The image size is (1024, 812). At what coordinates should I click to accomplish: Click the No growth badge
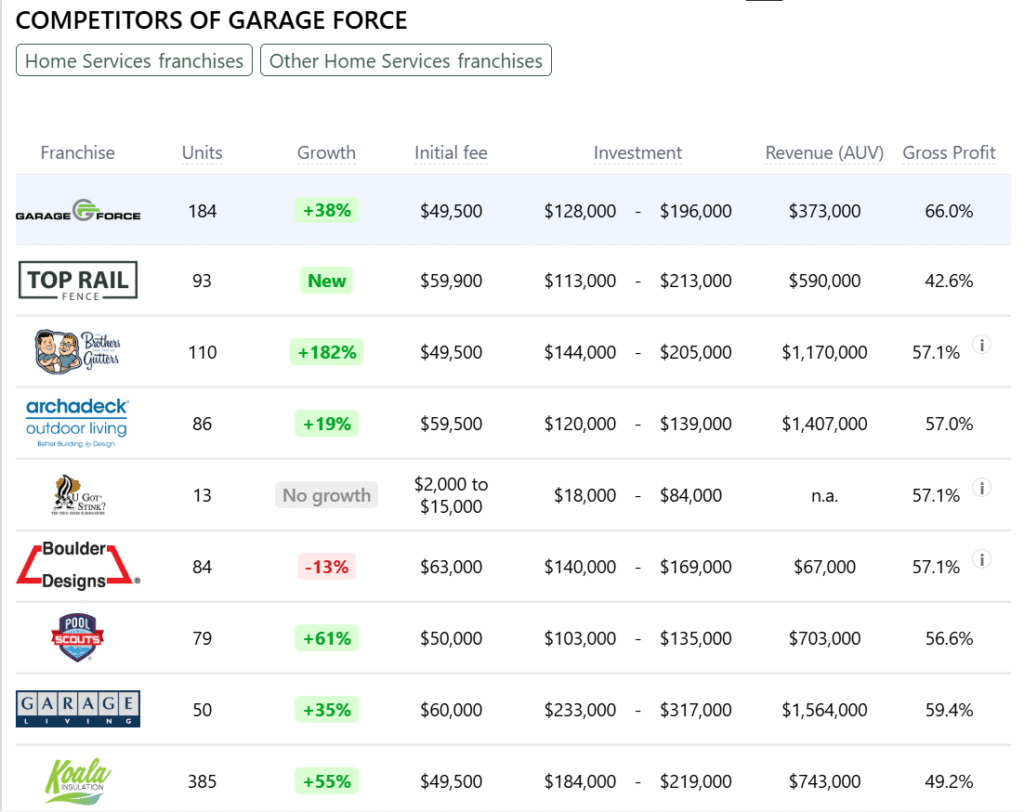pos(327,495)
